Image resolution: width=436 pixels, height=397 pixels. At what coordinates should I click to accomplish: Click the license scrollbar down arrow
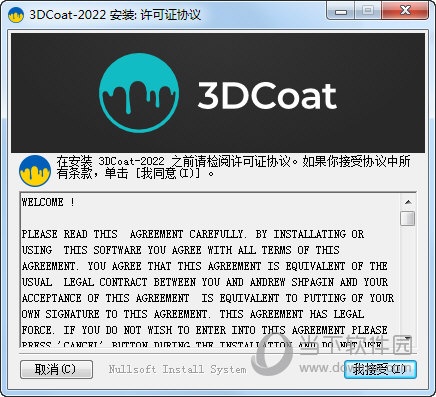[x=408, y=339]
